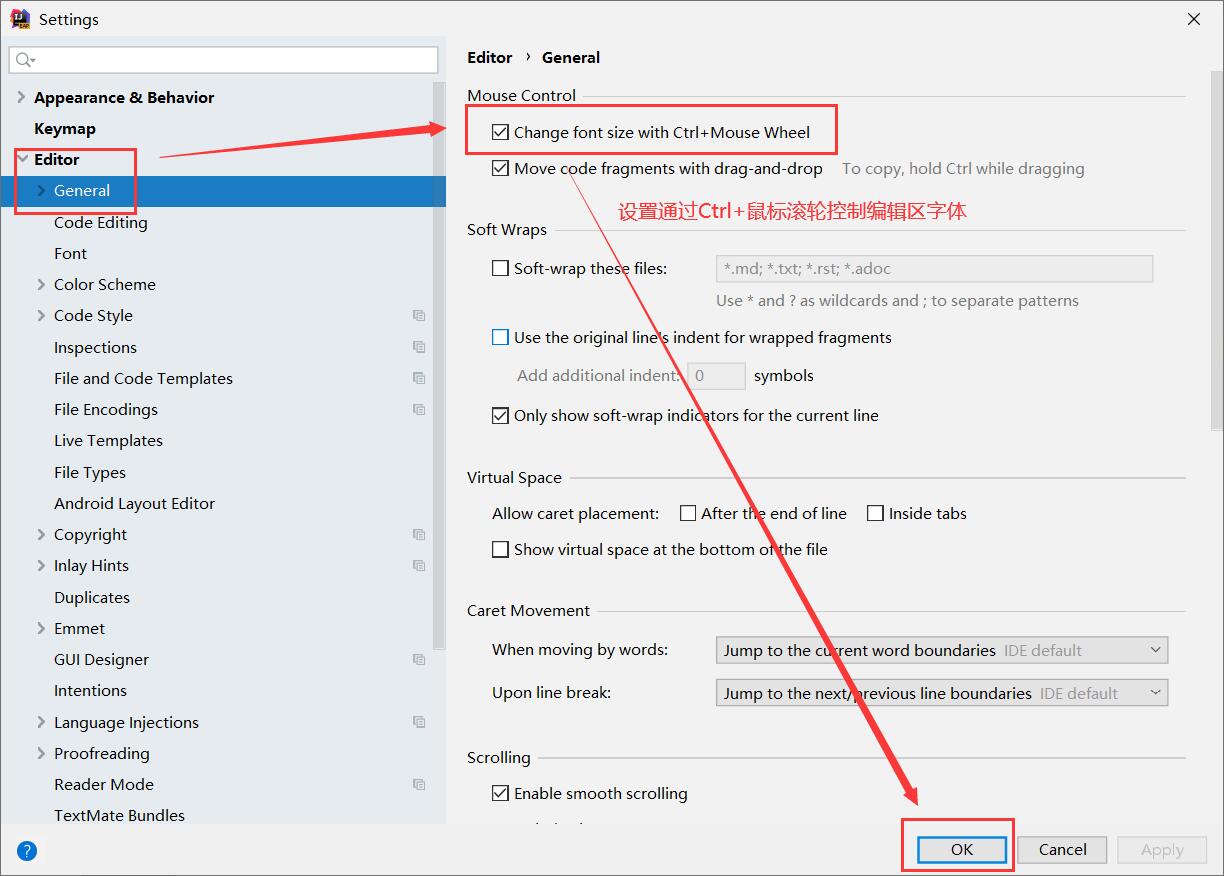1224x876 pixels.
Task: Click the project-level icon beside Inspections
Action: pos(419,347)
